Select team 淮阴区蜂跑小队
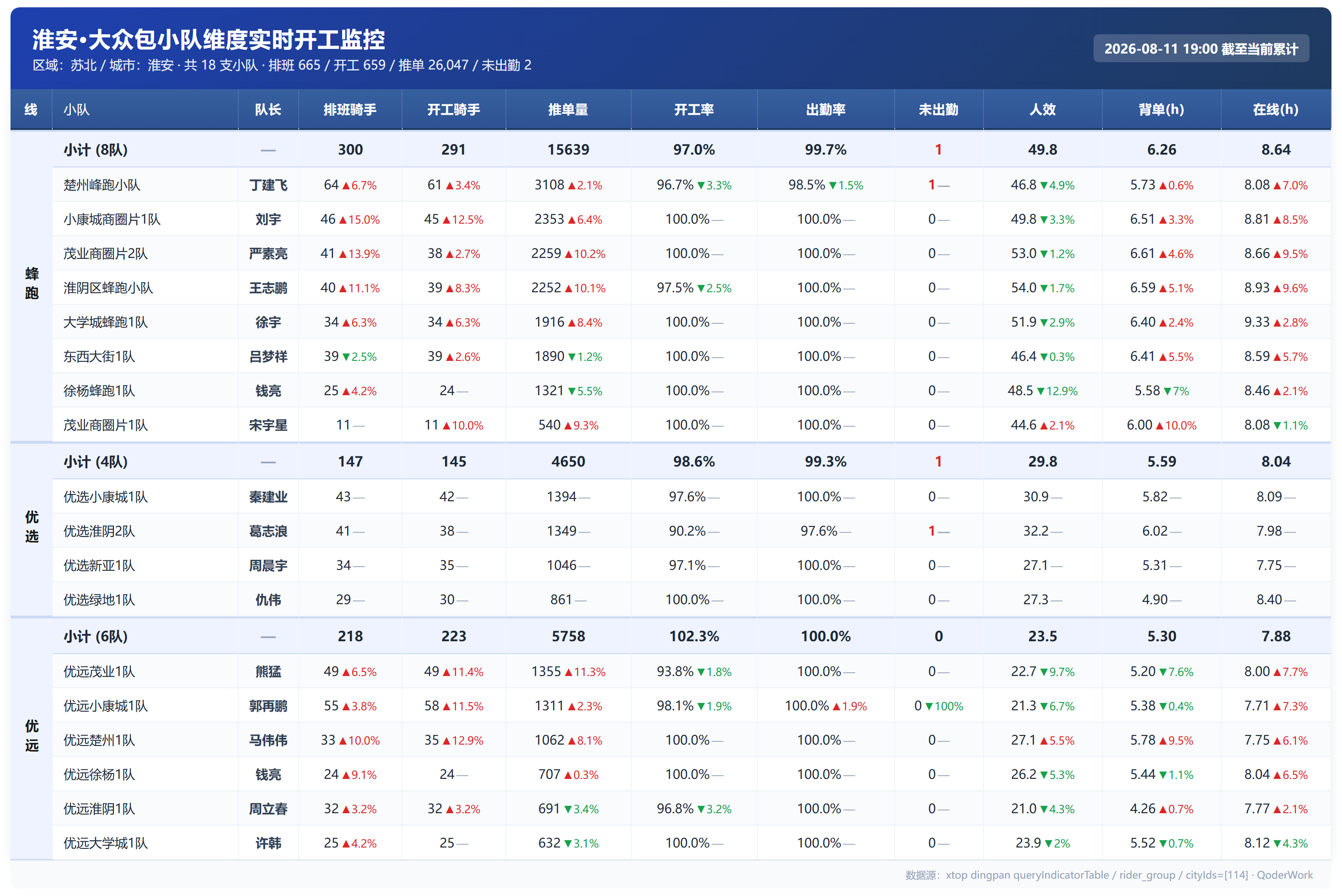The height and width of the screenshot is (896, 1342). [x=108, y=288]
